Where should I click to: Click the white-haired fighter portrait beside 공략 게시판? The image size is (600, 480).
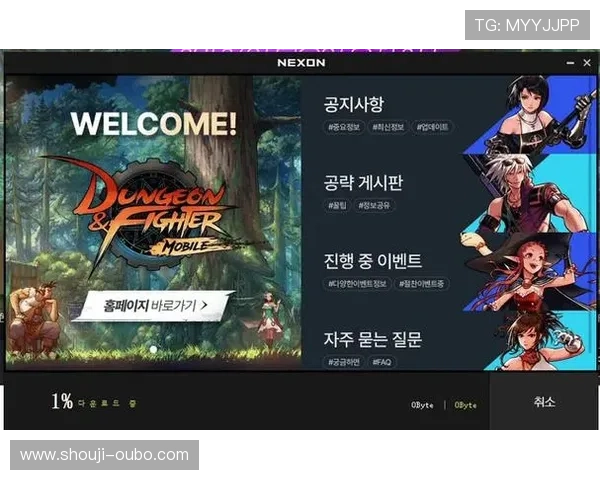pyautogui.click(x=530, y=190)
